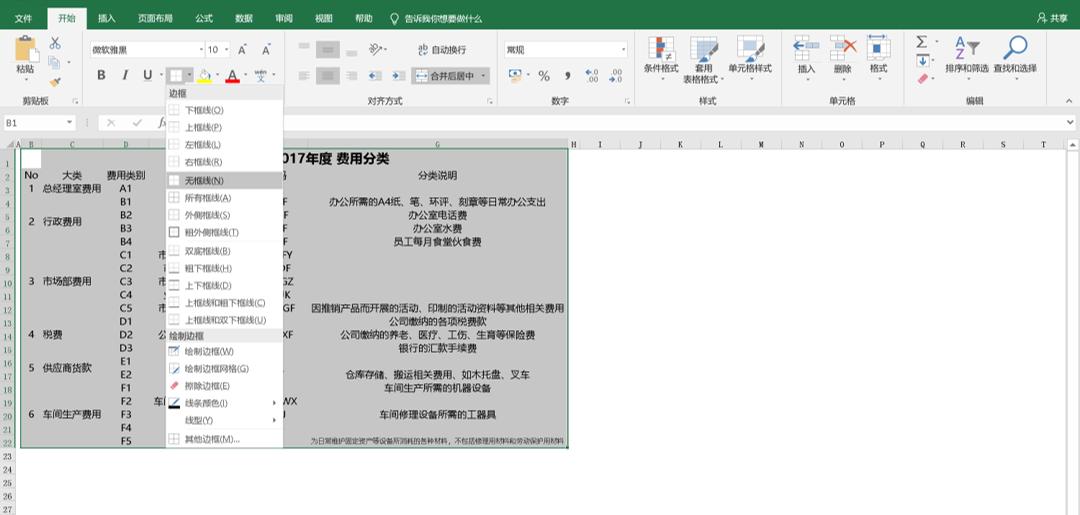Toggle top vertical alignment

point(304,50)
